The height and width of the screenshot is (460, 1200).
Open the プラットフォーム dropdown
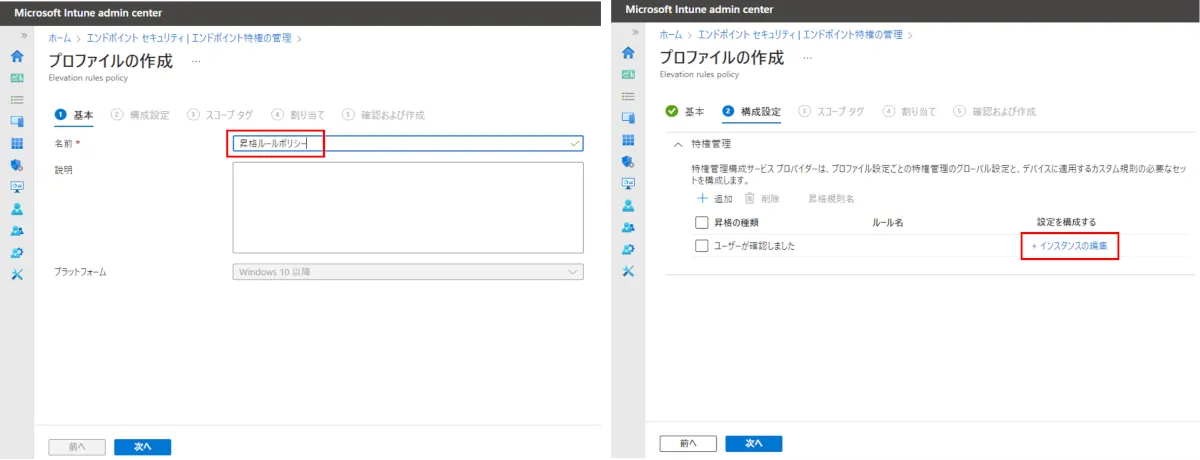(407, 272)
